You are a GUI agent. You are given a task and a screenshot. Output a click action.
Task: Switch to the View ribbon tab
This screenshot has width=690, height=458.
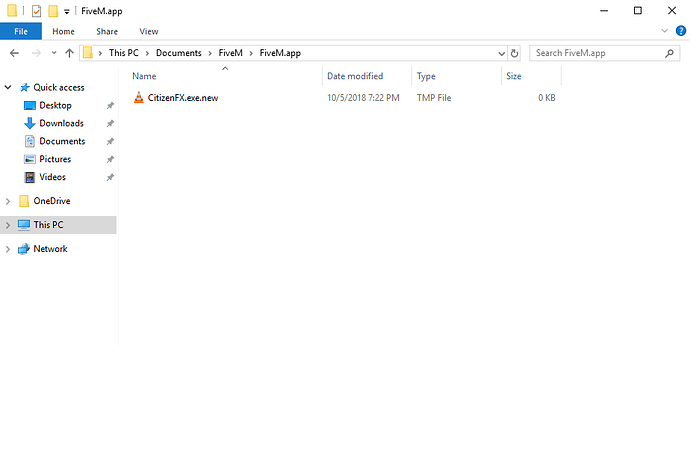point(149,31)
